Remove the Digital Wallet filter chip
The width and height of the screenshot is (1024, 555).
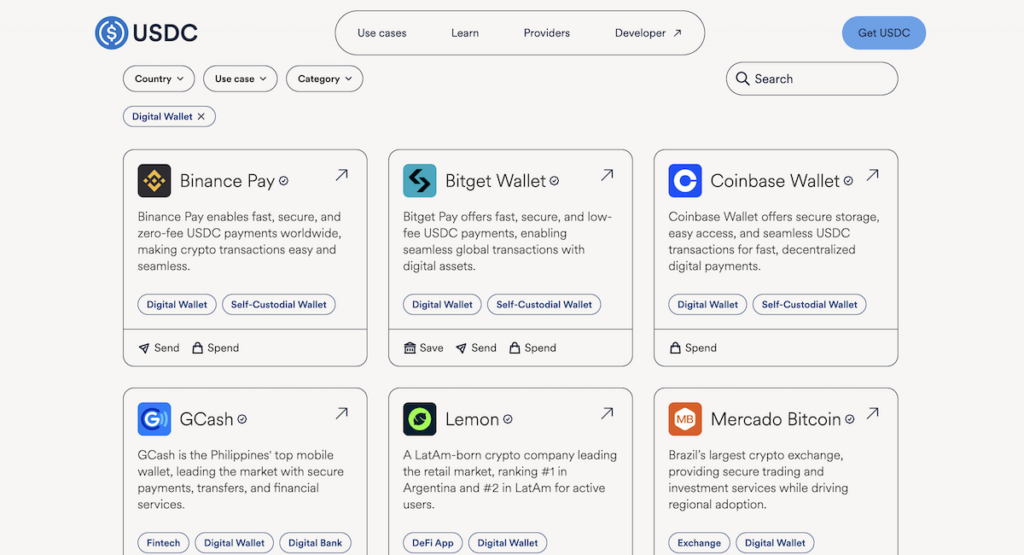(201, 116)
